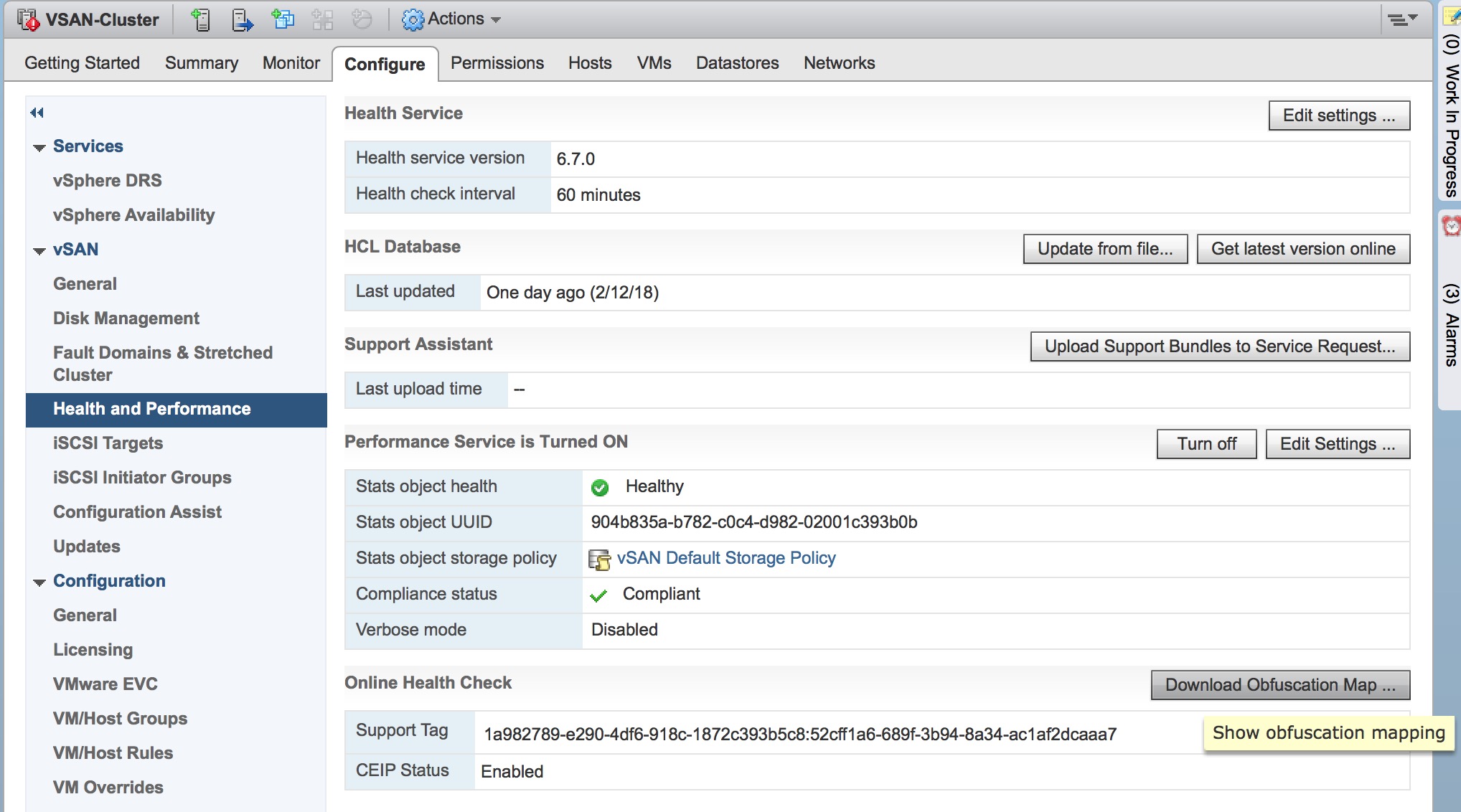
Task: Click the Support Tag value text
Action: 800,735
